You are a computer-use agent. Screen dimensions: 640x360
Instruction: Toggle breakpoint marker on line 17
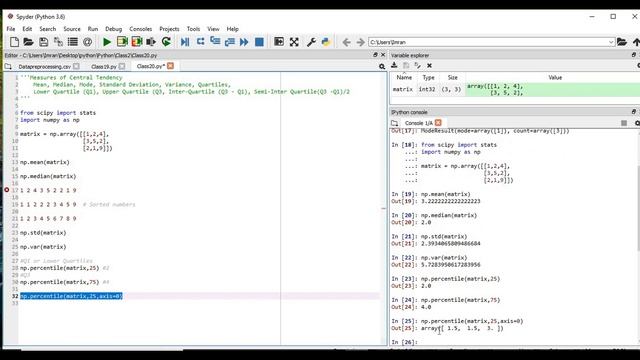click(x=7, y=190)
